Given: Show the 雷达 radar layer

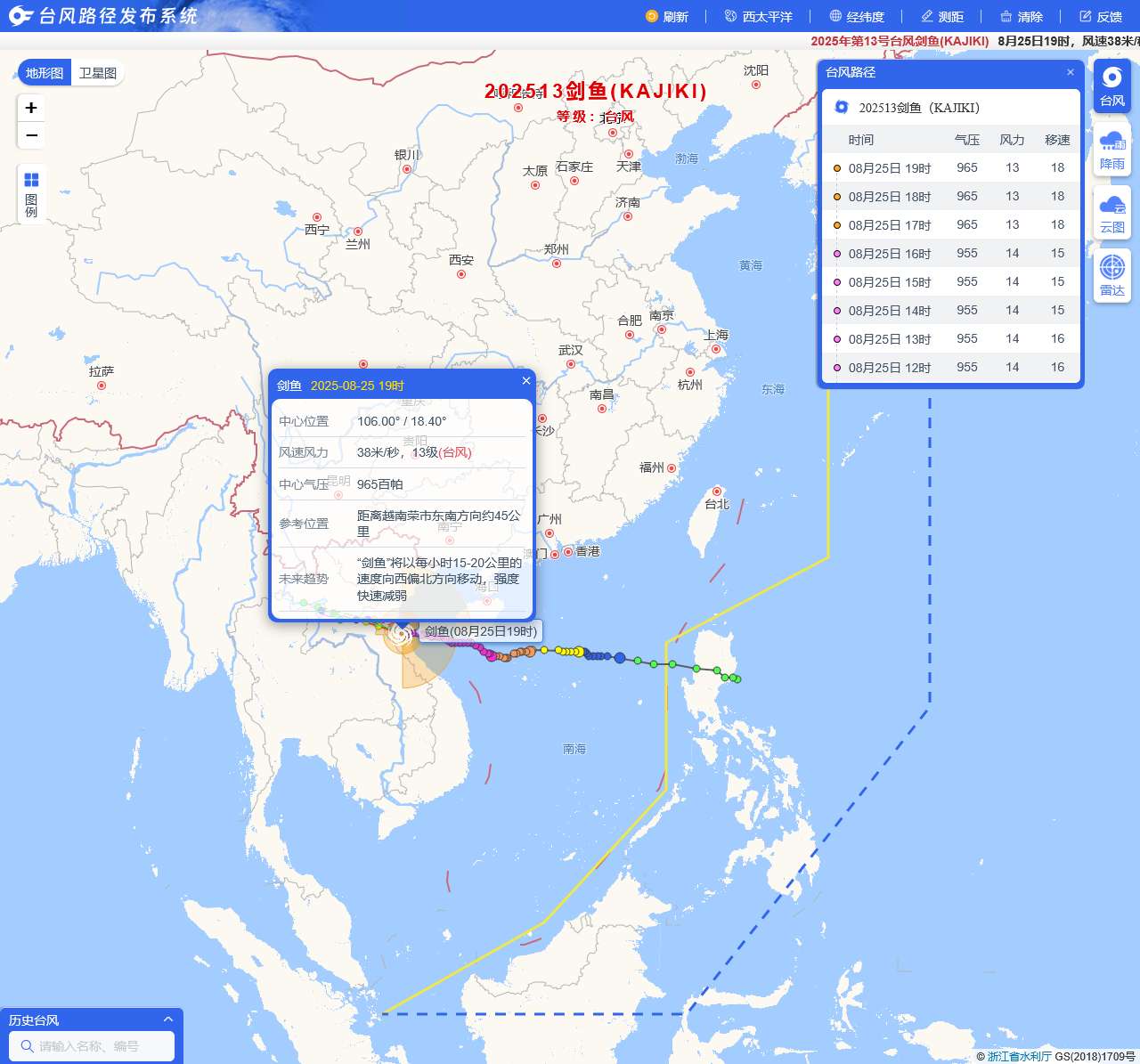Looking at the screenshot, I should (1111, 276).
